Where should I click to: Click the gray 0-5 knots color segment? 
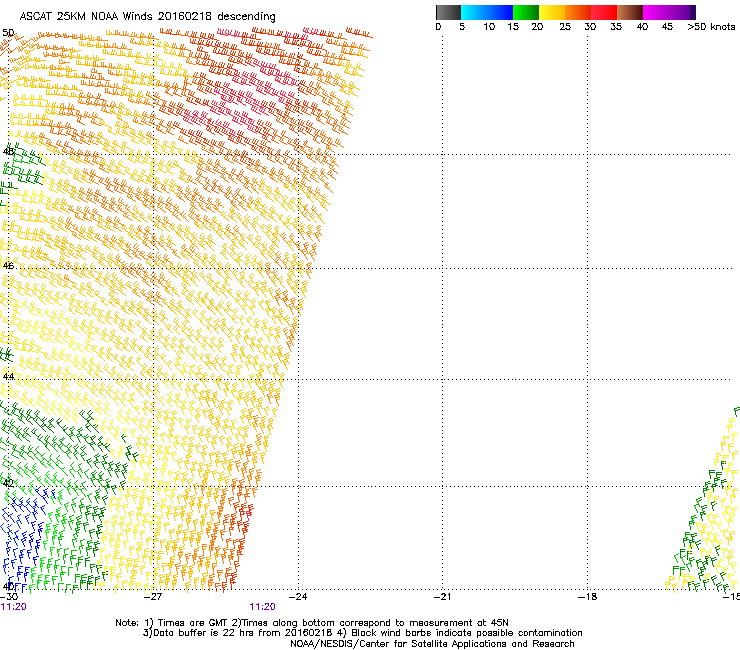click(x=448, y=12)
